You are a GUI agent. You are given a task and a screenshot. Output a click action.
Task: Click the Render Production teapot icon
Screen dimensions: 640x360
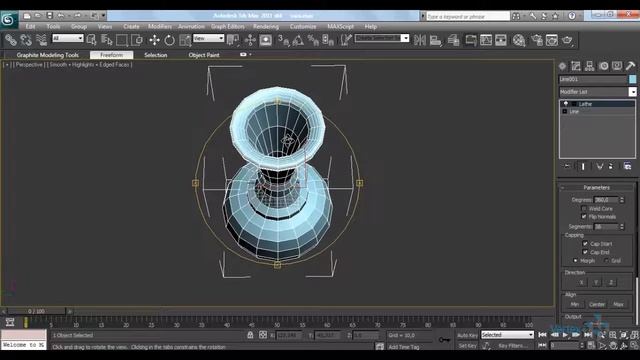point(567,40)
